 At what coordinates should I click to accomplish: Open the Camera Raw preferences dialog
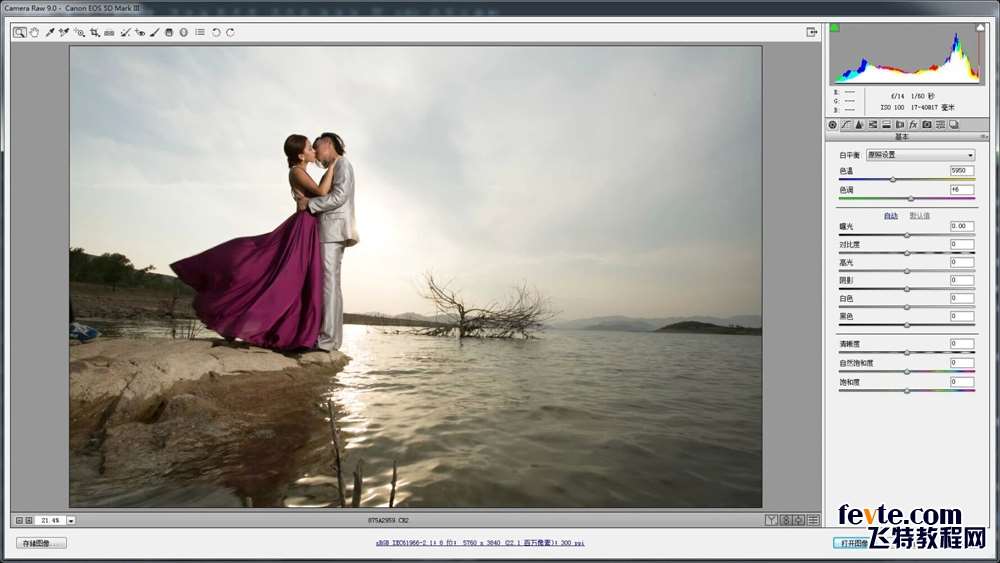pyautogui.click(x=200, y=32)
